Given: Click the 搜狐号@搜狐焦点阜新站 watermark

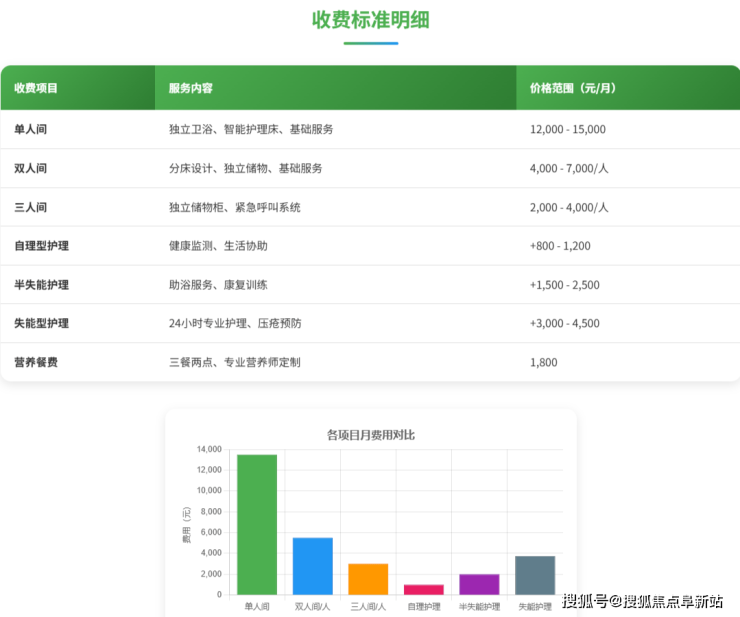Looking at the screenshot, I should (642, 601).
